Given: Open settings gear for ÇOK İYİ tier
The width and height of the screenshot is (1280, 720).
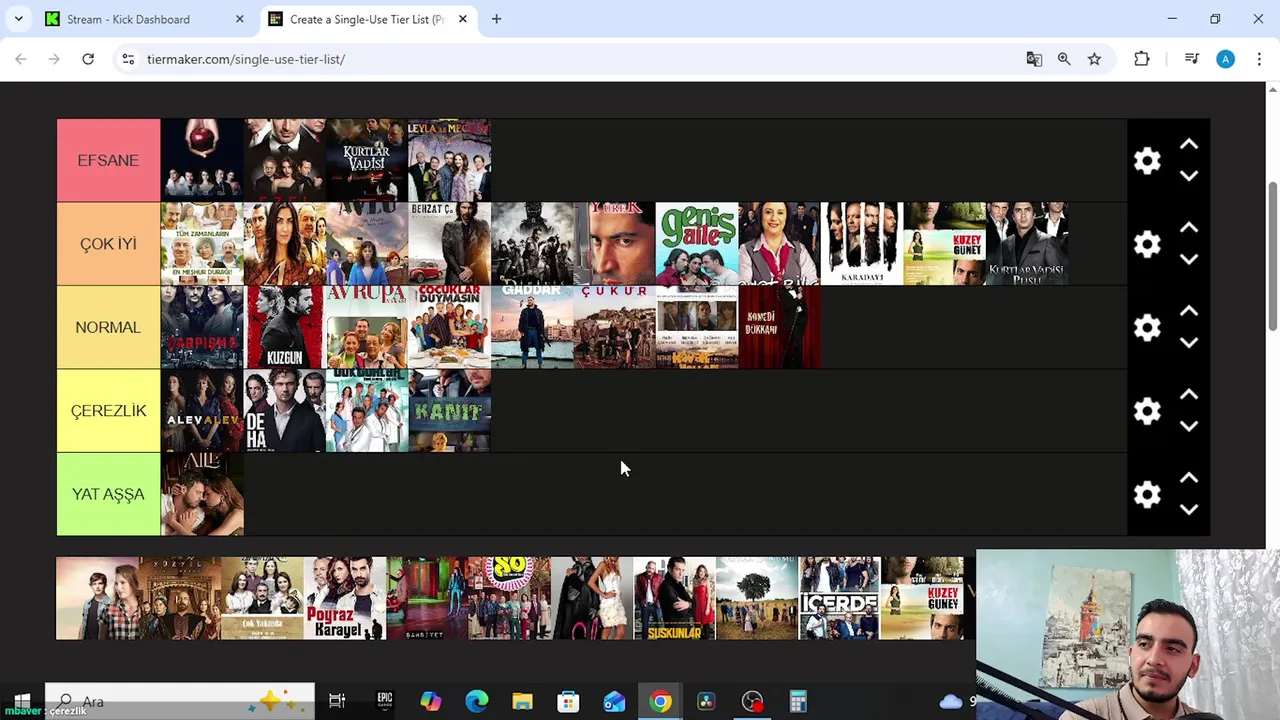Looking at the screenshot, I should (x=1147, y=244).
